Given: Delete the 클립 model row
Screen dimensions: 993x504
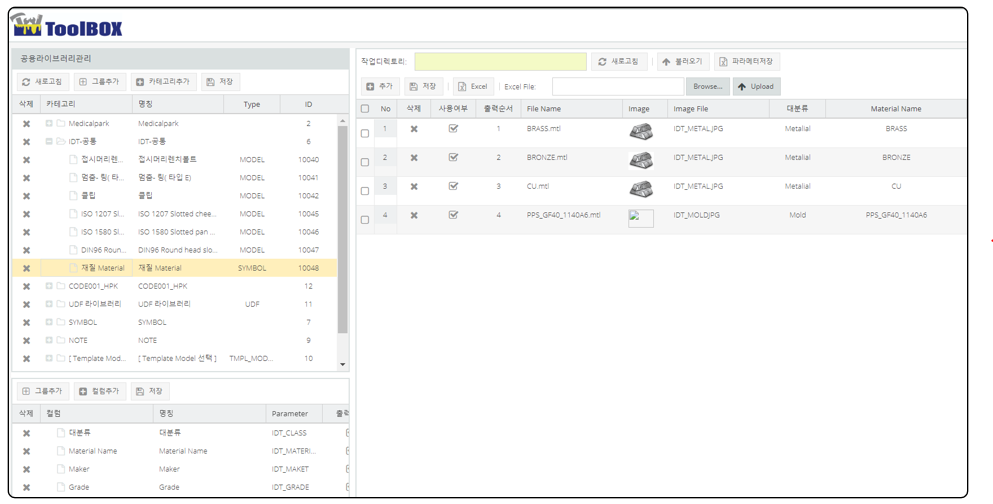Looking at the screenshot, I should (x=26, y=196).
